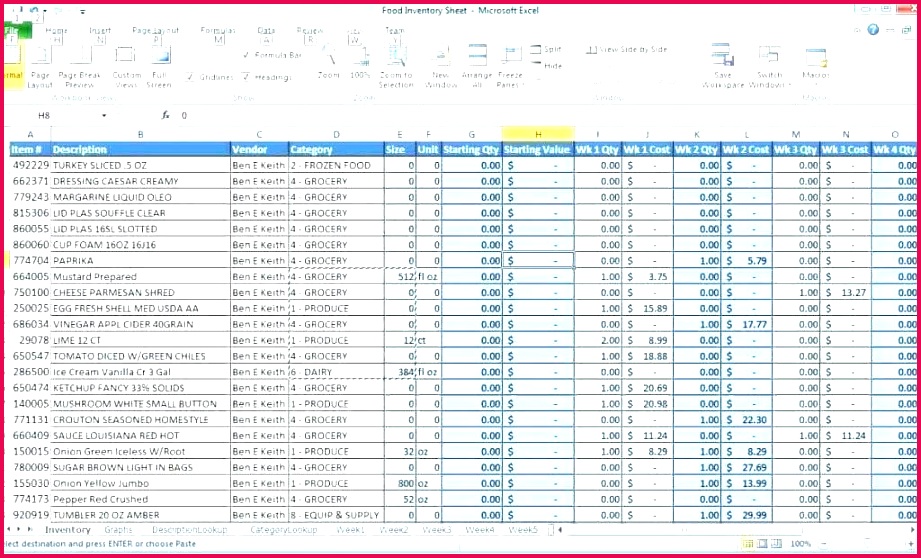
Task: Expand the Freeze Panes dropdown
Action: pos(523,86)
